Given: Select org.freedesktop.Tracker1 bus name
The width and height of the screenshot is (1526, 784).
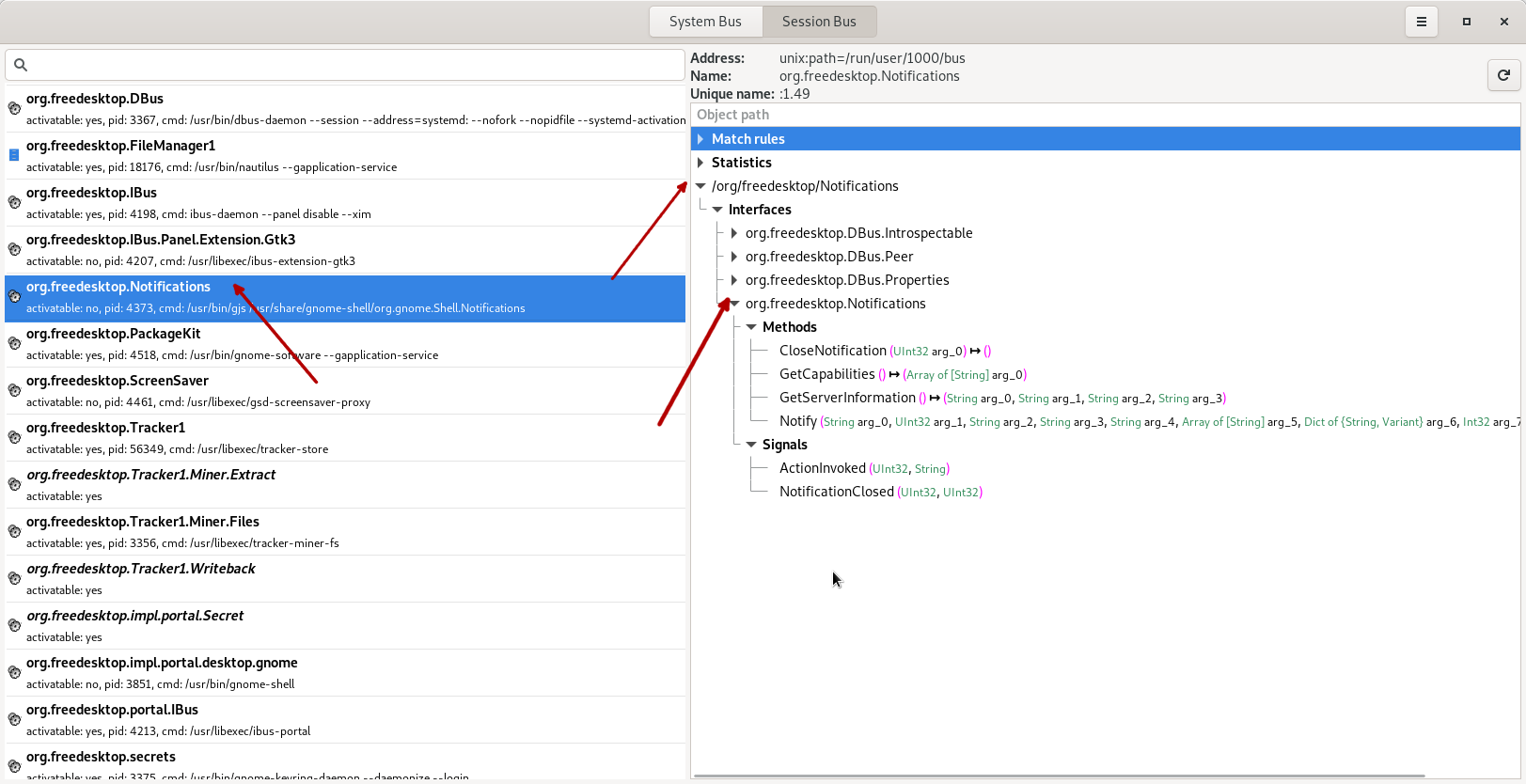Looking at the screenshot, I should point(345,438).
